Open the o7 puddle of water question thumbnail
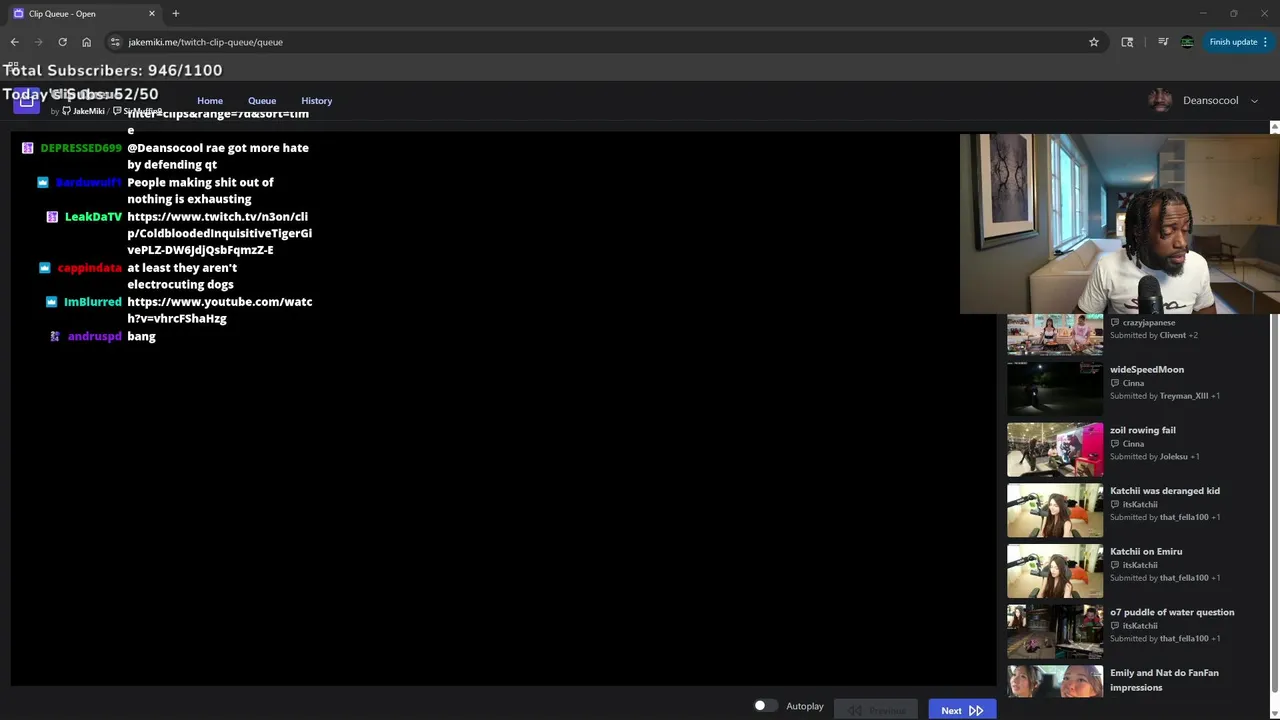The width and height of the screenshot is (1280, 720). (x=1055, y=632)
